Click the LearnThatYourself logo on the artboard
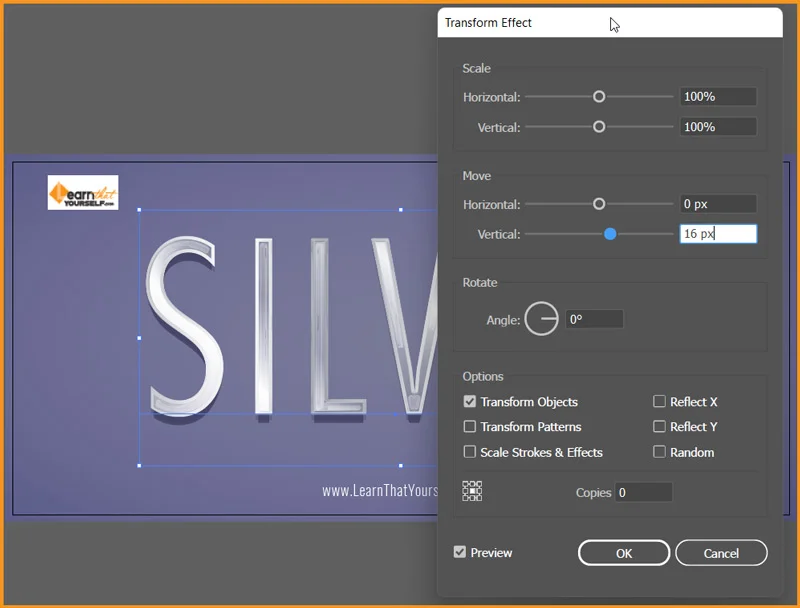The image size is (800, 608). 83,192
